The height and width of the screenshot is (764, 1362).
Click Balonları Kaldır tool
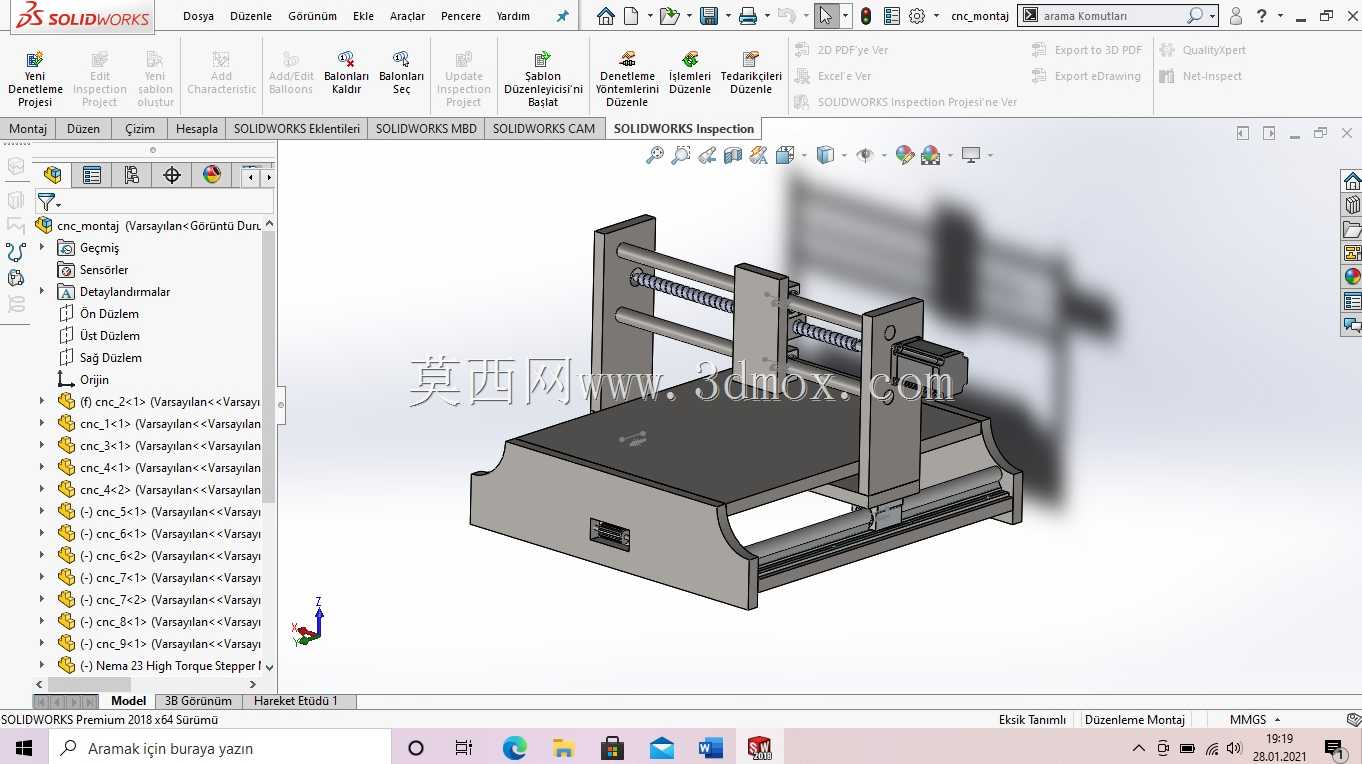click(346, 73)
